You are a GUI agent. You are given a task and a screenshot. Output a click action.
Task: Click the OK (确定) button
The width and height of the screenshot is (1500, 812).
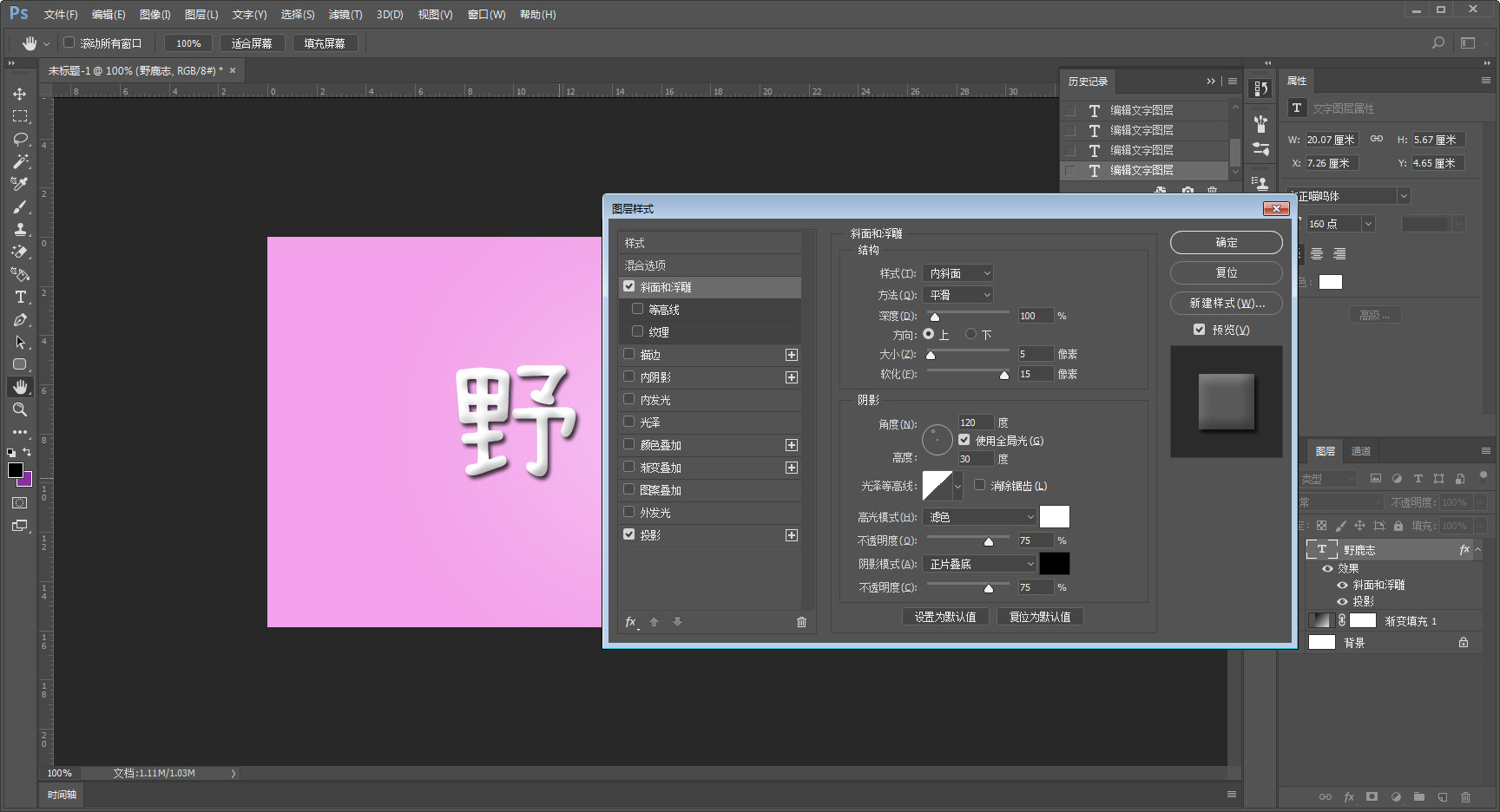click(x=1227, y=243)
